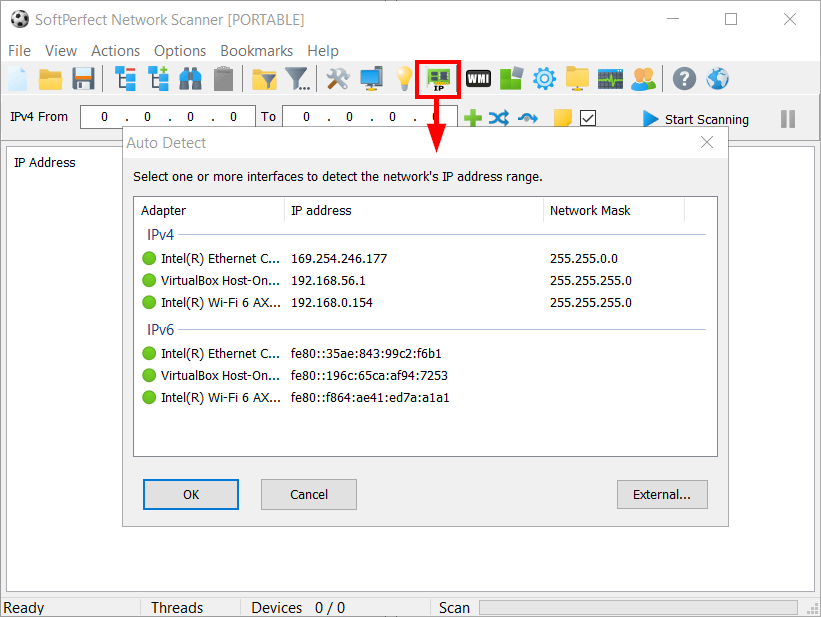Click the IP Address column in main window
Screen dimensions: 821x617
[x=45, y=163]
